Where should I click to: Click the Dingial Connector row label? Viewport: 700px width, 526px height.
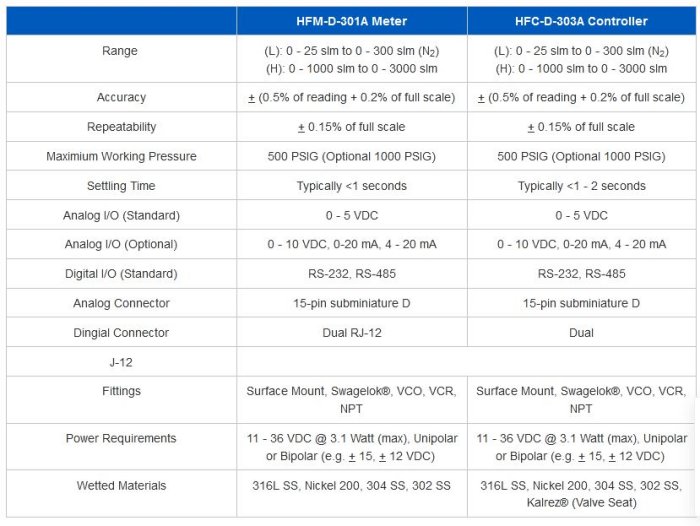[121, 333]
